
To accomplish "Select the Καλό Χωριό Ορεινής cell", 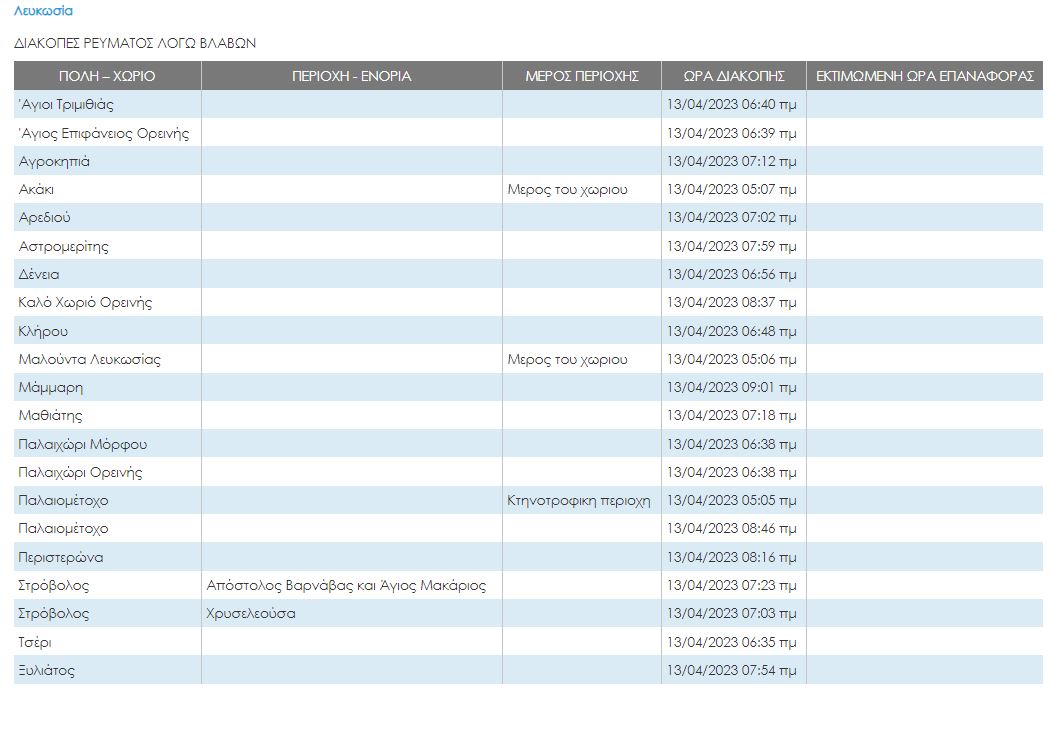I will (107, 303).
